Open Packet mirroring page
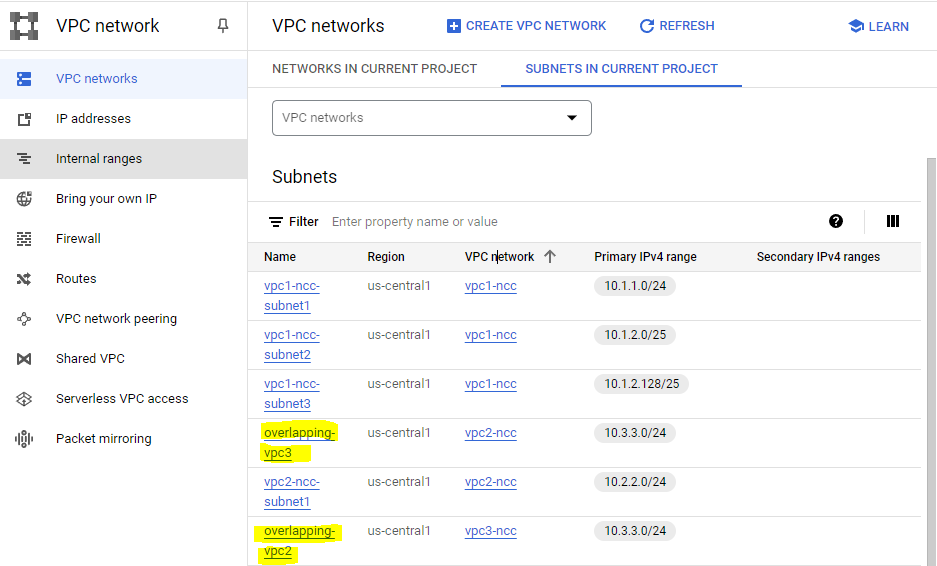 click(x=123, y=439)
